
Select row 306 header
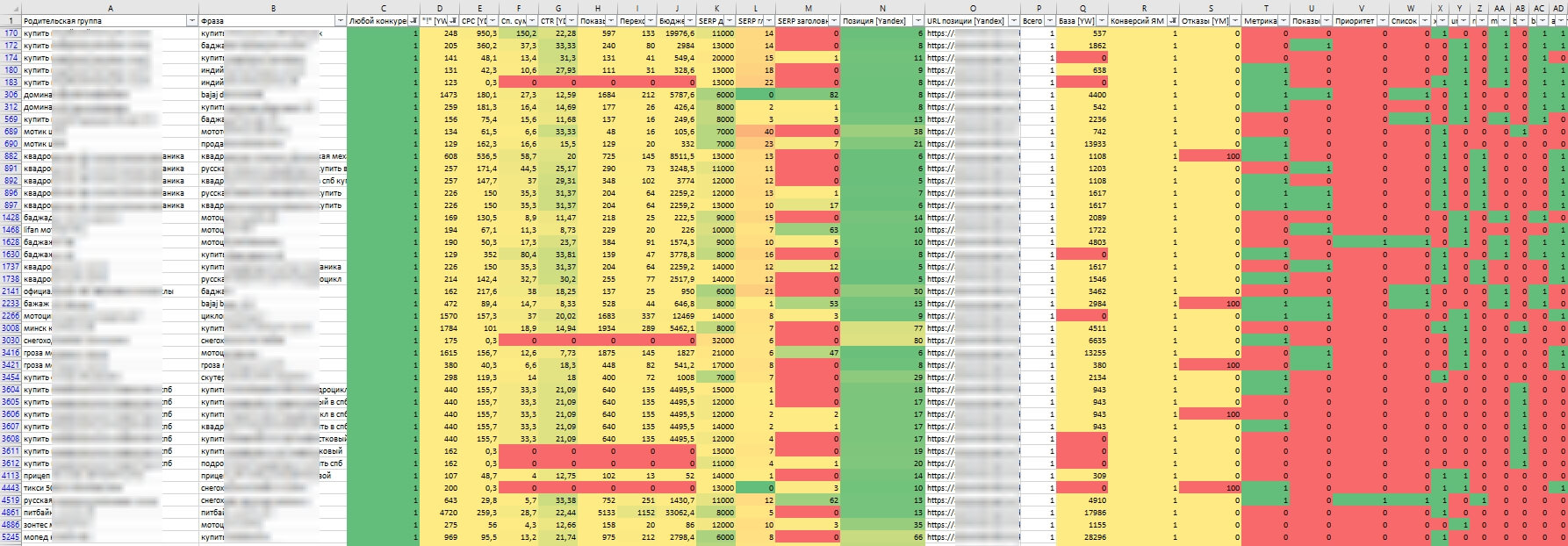tap(11, 95)
